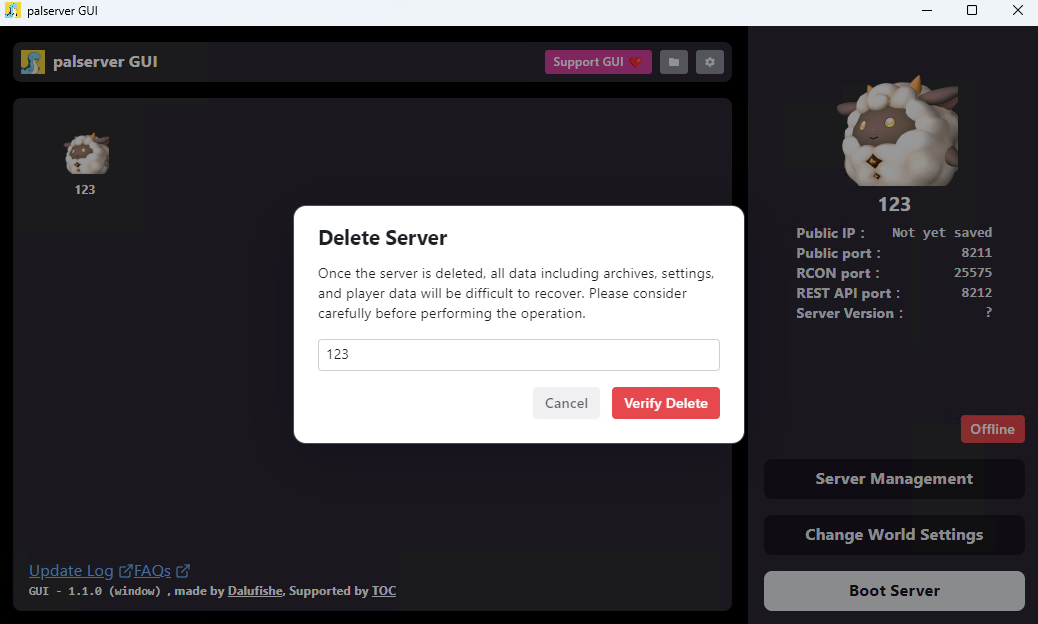Open settings via the gear icon
The image size is (1038, 624).
point(710,62)
